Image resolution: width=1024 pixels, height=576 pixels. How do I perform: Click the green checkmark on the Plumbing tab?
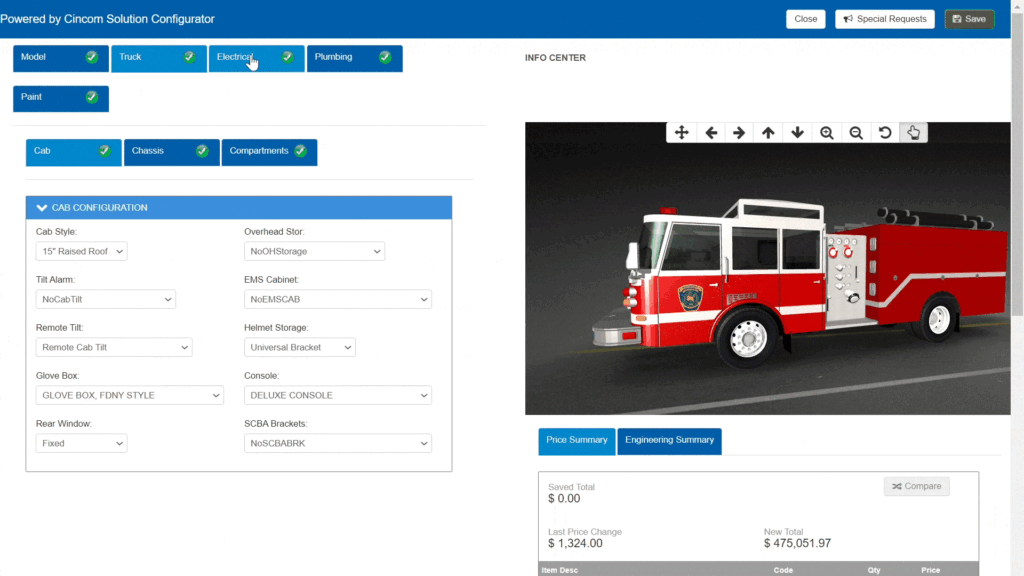click(x=383, y=57)
